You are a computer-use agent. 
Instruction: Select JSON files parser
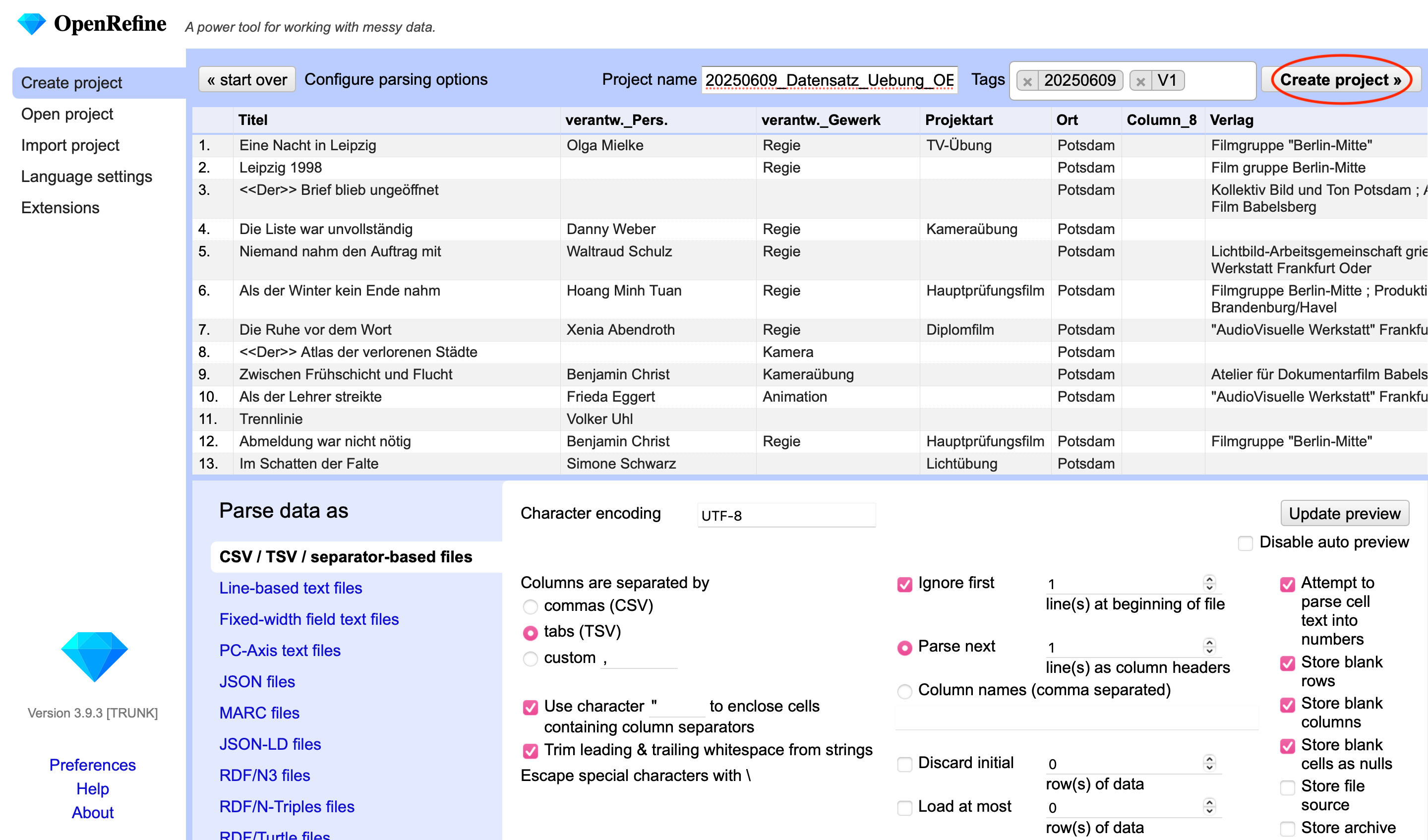[257, 681]
